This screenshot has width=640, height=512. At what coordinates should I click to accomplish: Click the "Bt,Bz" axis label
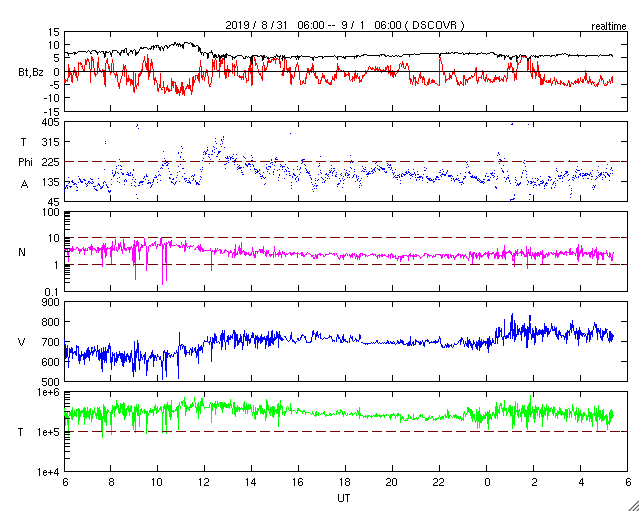pos(31,74)
